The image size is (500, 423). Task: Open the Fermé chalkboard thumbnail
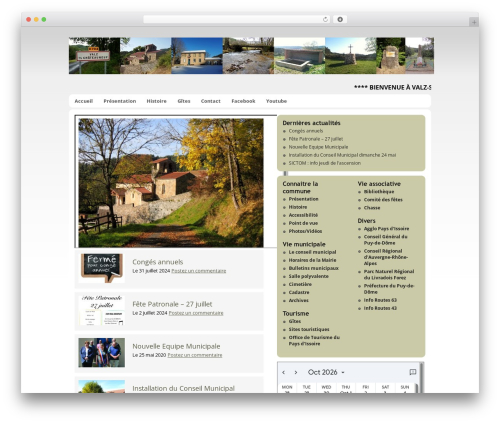point(102,268)
